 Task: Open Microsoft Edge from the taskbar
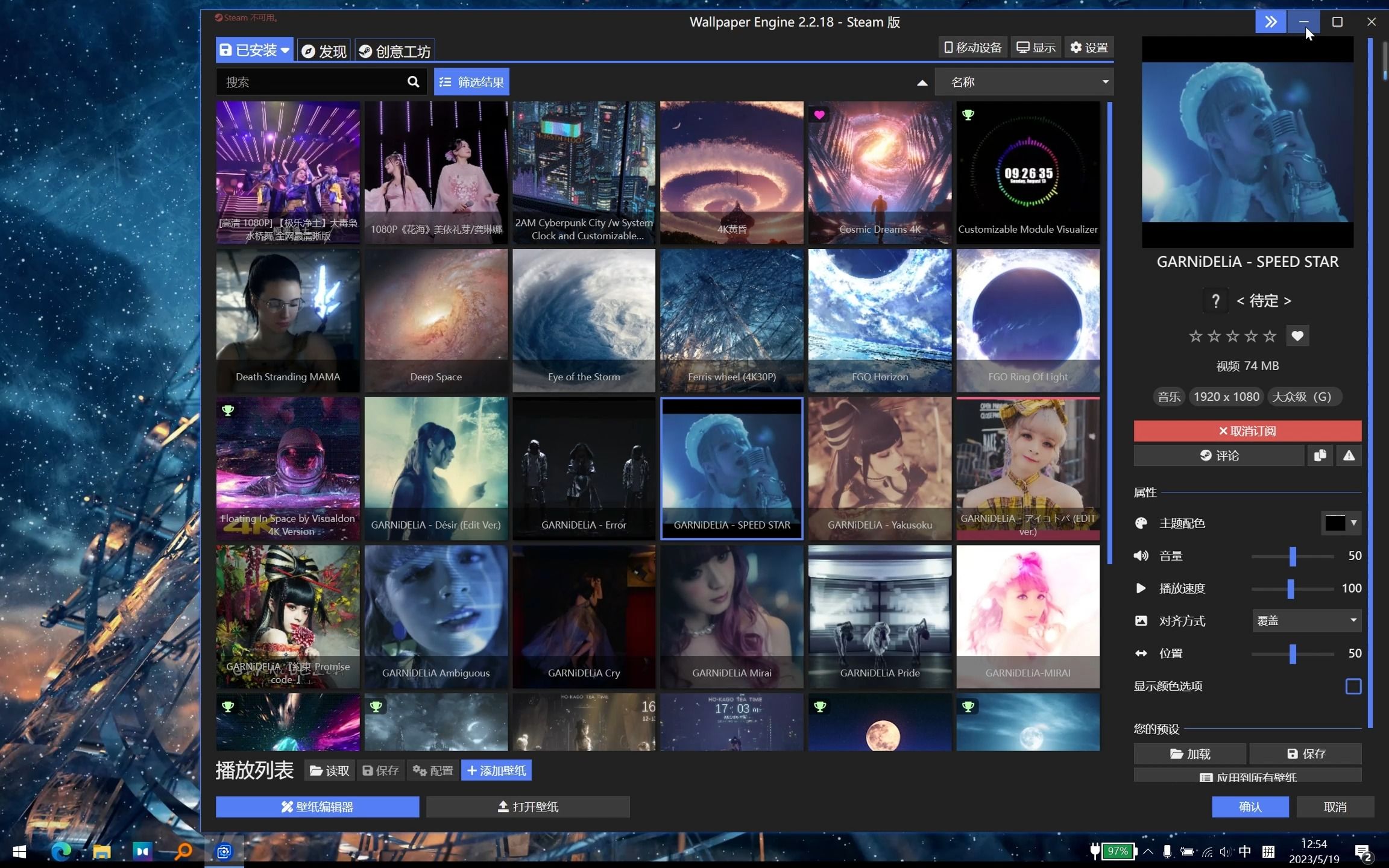coord(61,851)
